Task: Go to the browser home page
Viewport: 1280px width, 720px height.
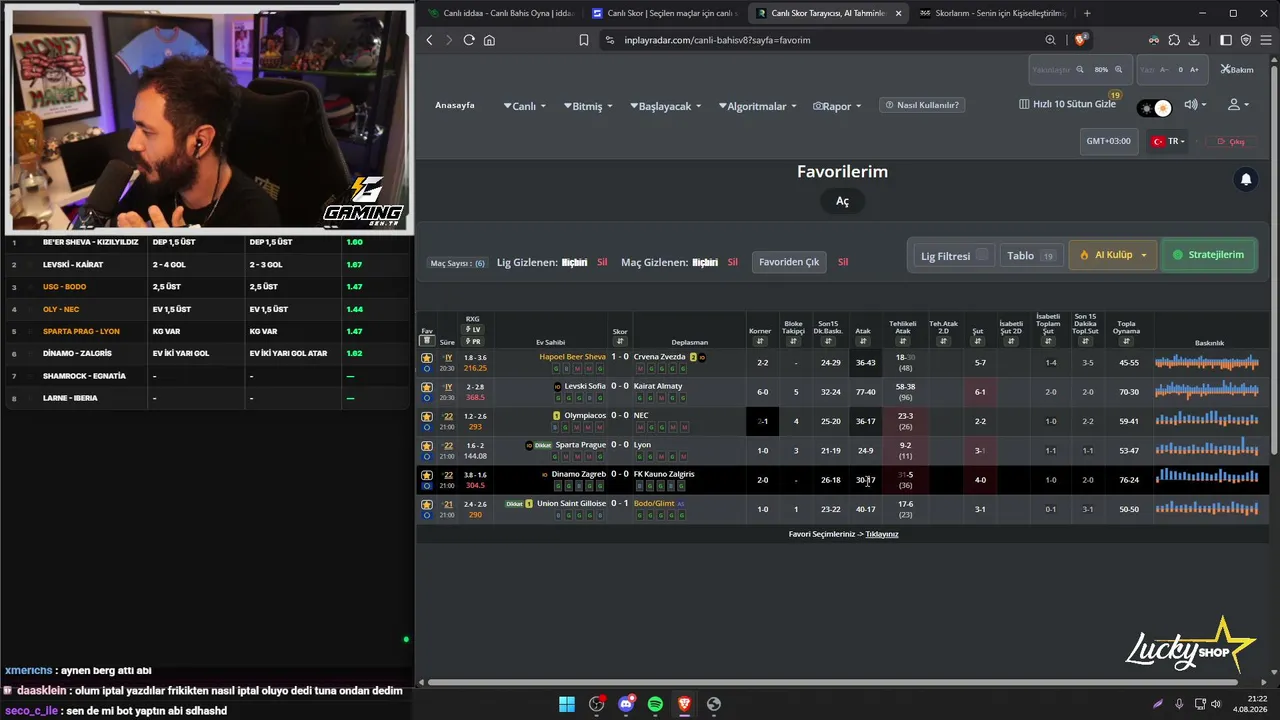Action: coord(489,40)
